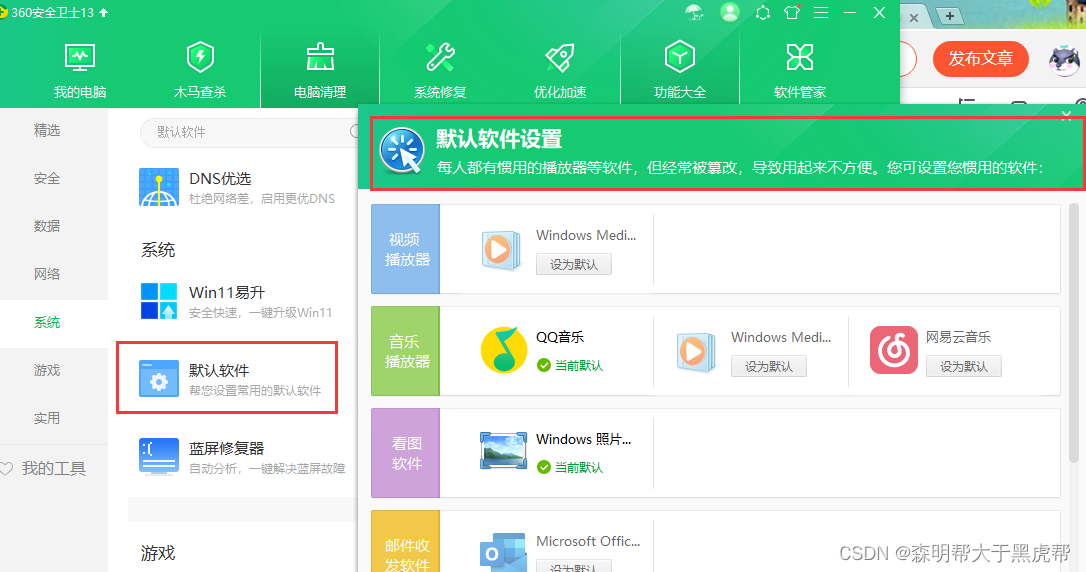Click the Windows 照片 viewer icon
Viewport: 1086px width, 572px height.
coord(504,451)
